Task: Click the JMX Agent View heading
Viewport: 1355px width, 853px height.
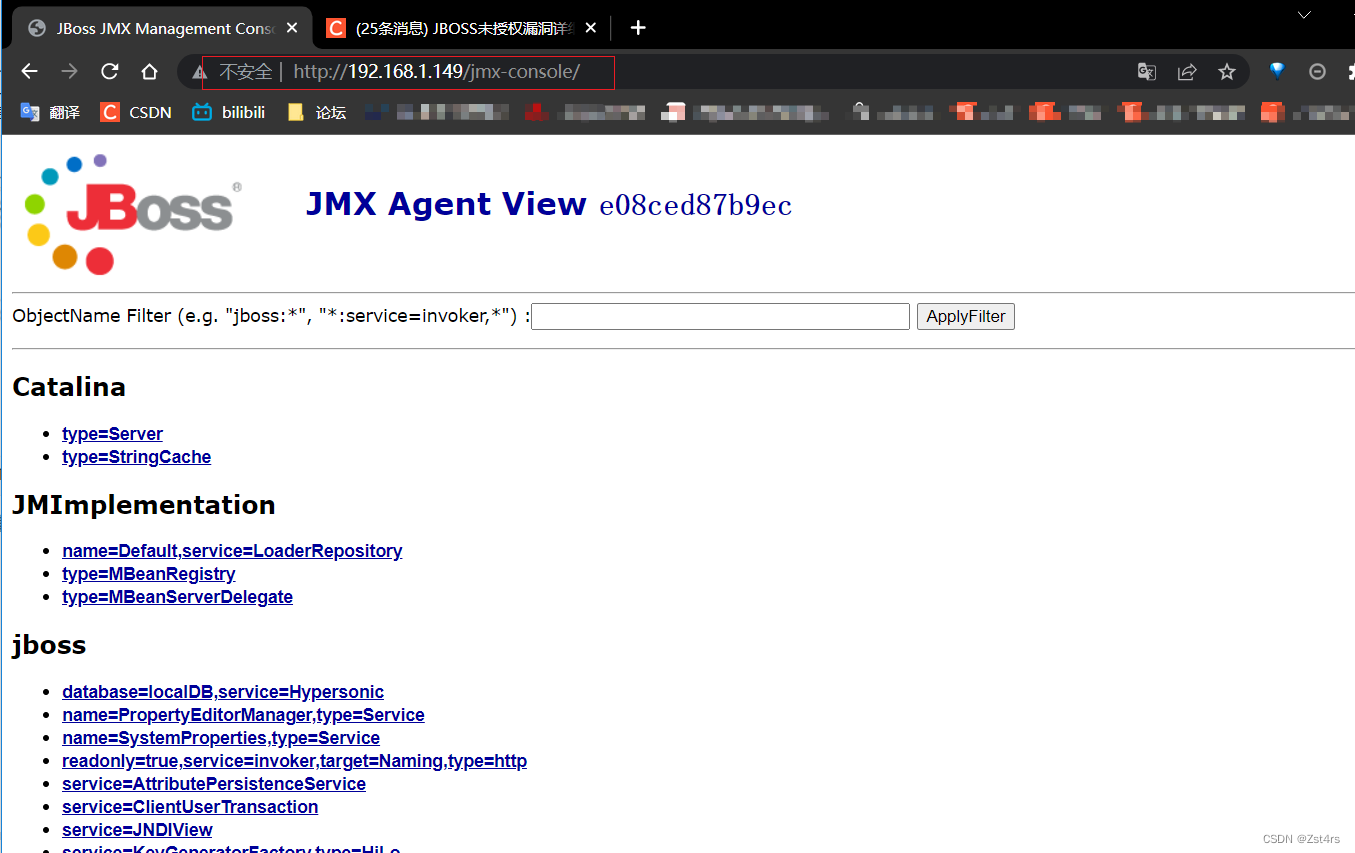Action: coord(446,204)
